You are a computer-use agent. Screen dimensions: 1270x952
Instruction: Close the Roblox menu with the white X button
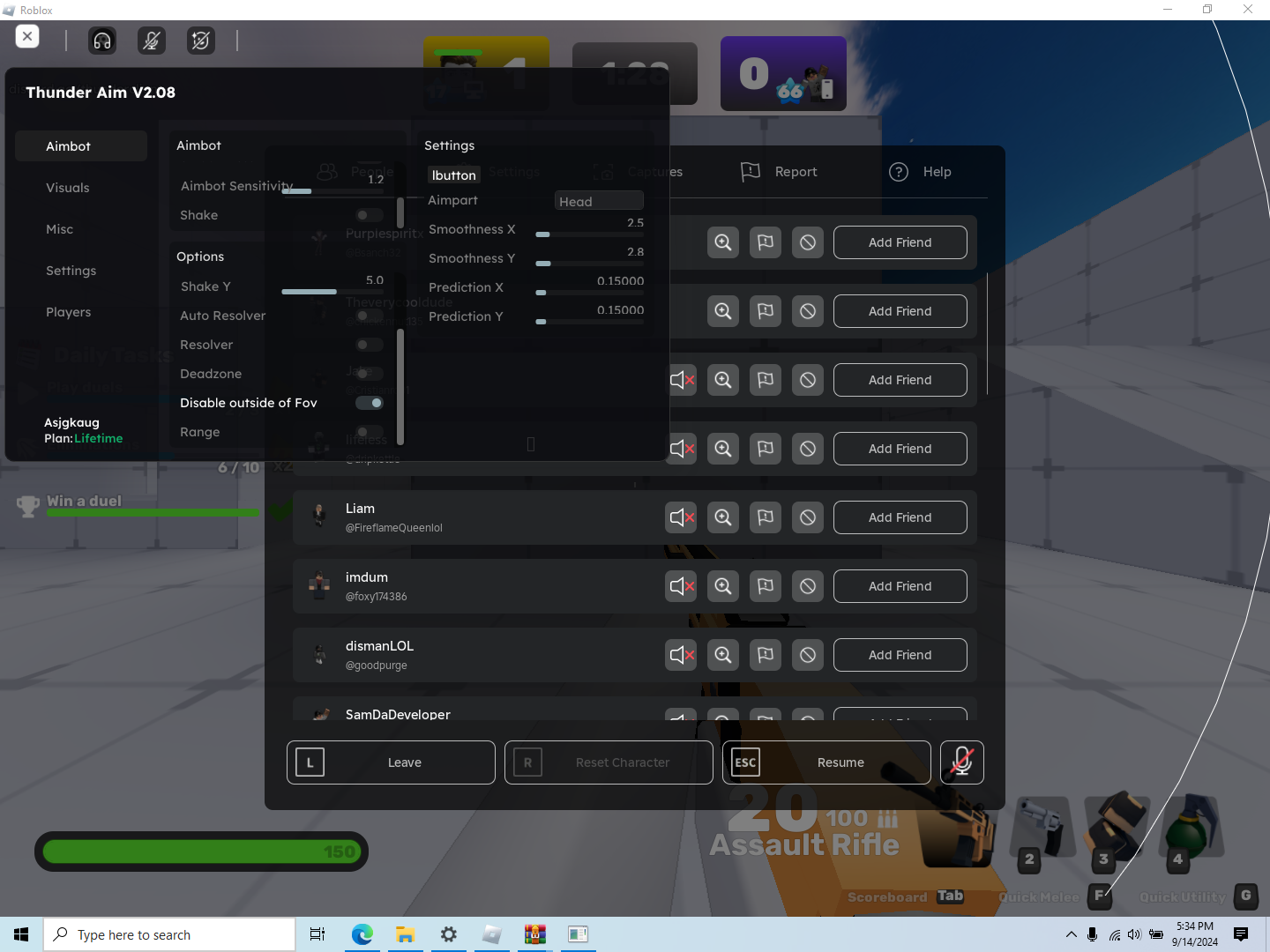pos(27,36)
